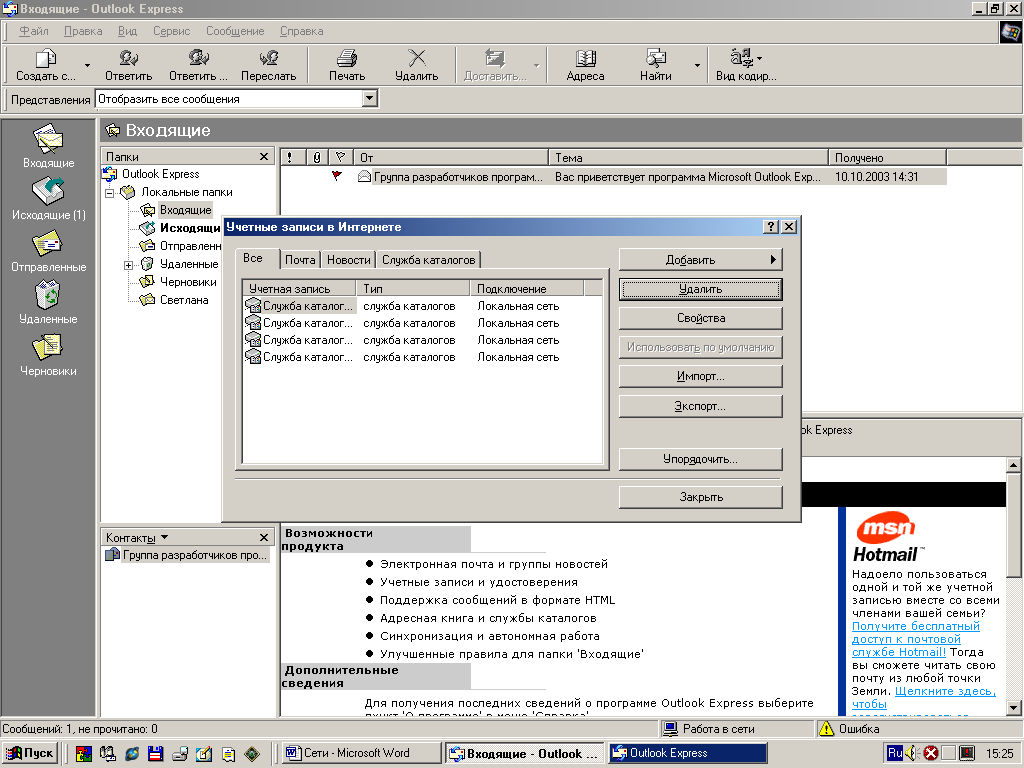This screenshot has width=1024, height=768.
Task: Click the speaker volume icon in the tray
Action: [912, 753]
